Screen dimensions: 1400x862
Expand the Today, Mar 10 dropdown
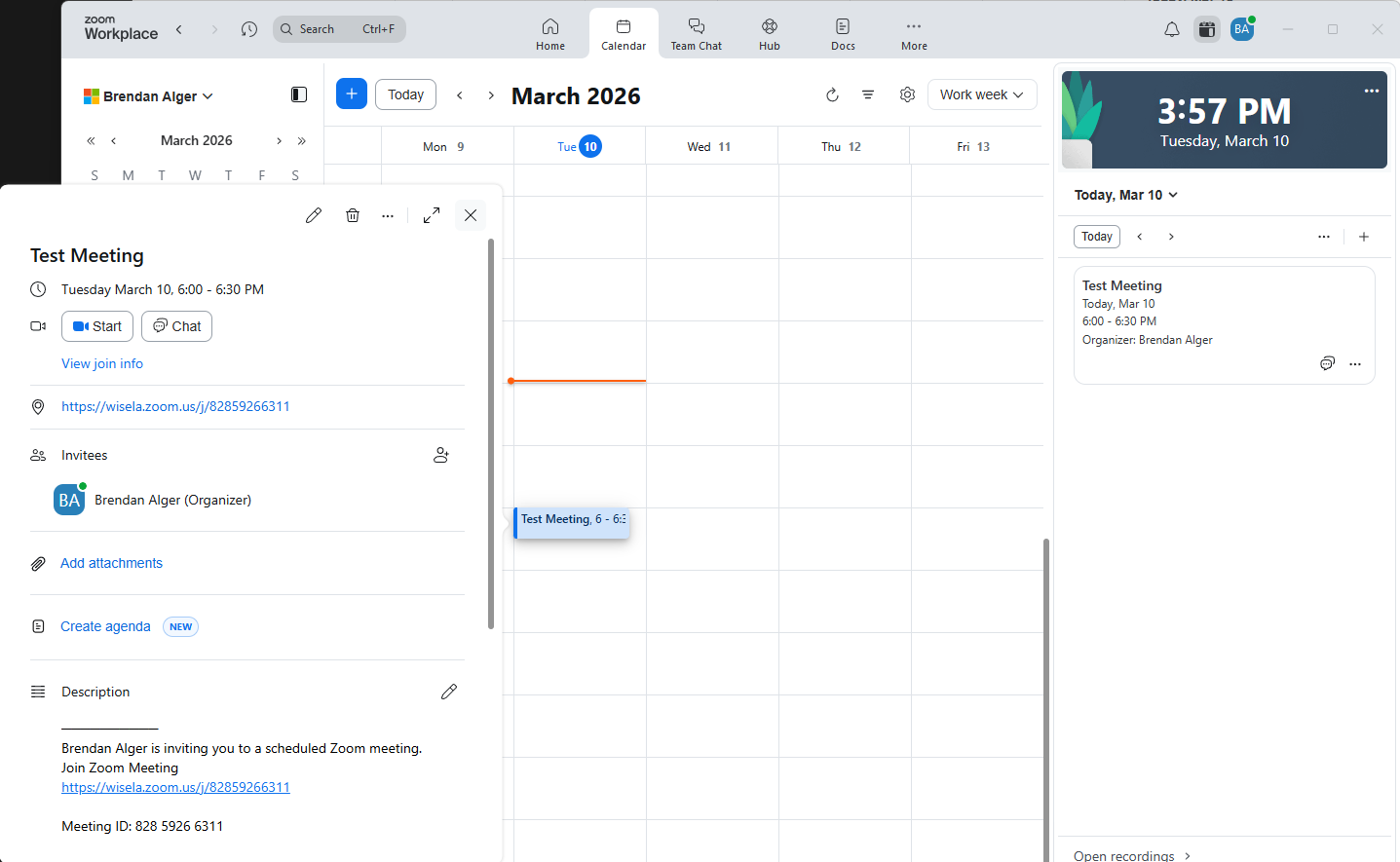coord(1125,195)
